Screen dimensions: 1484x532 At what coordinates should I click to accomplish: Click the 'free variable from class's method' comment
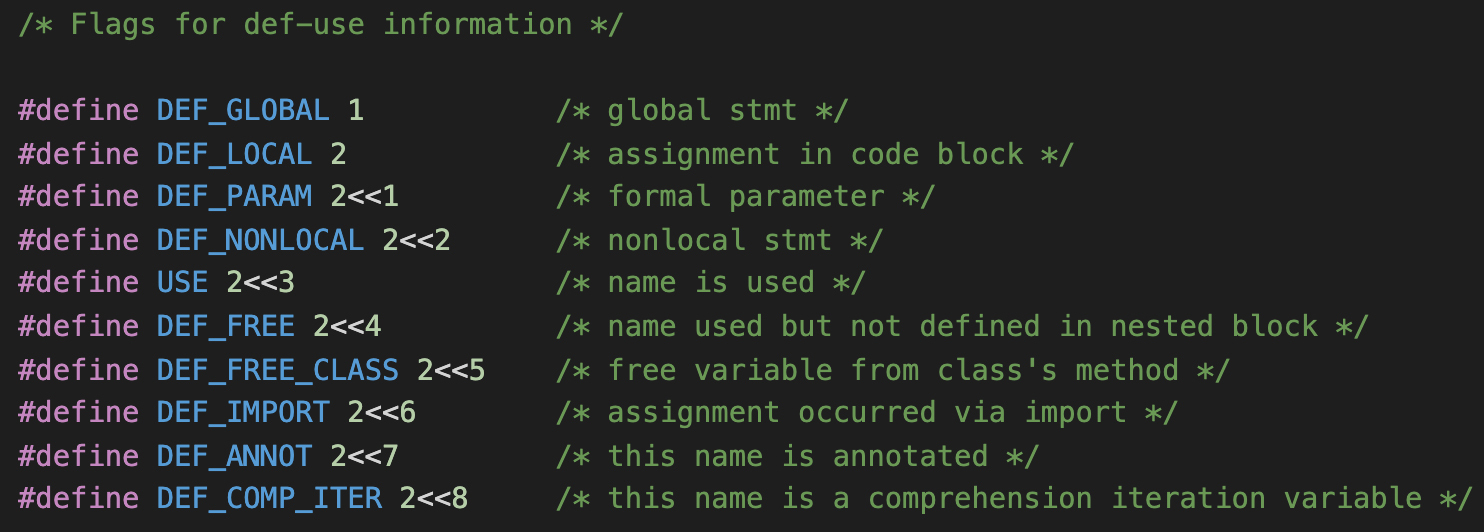[892, 370]
